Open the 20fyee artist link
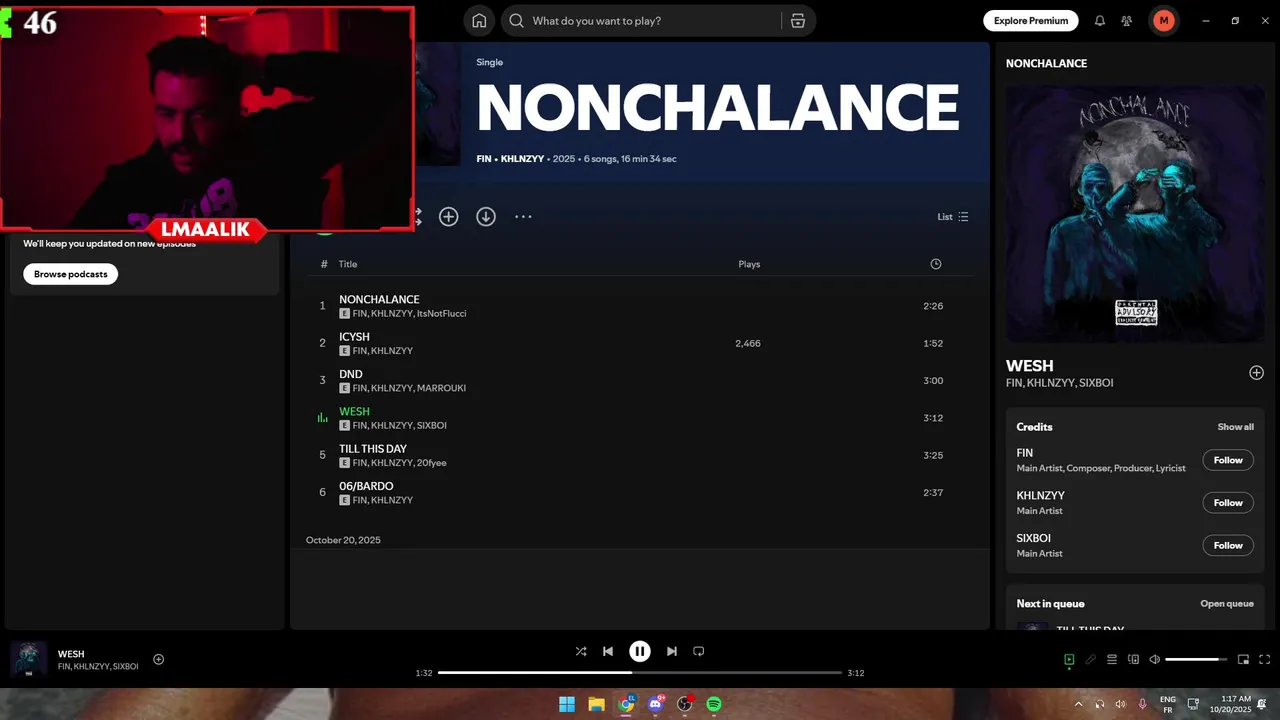 click(x=432, y=463)
